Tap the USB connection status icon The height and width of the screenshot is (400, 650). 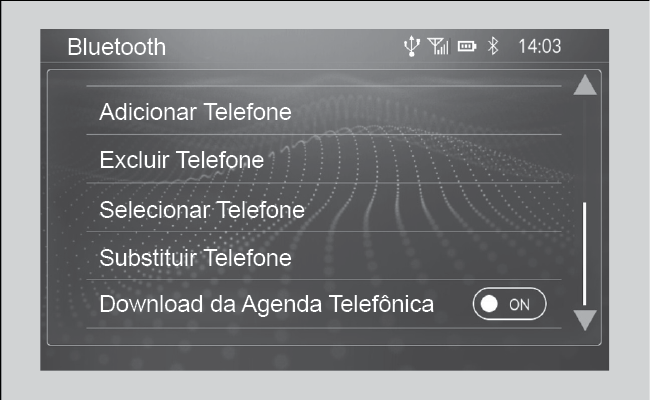click(412, 46)
